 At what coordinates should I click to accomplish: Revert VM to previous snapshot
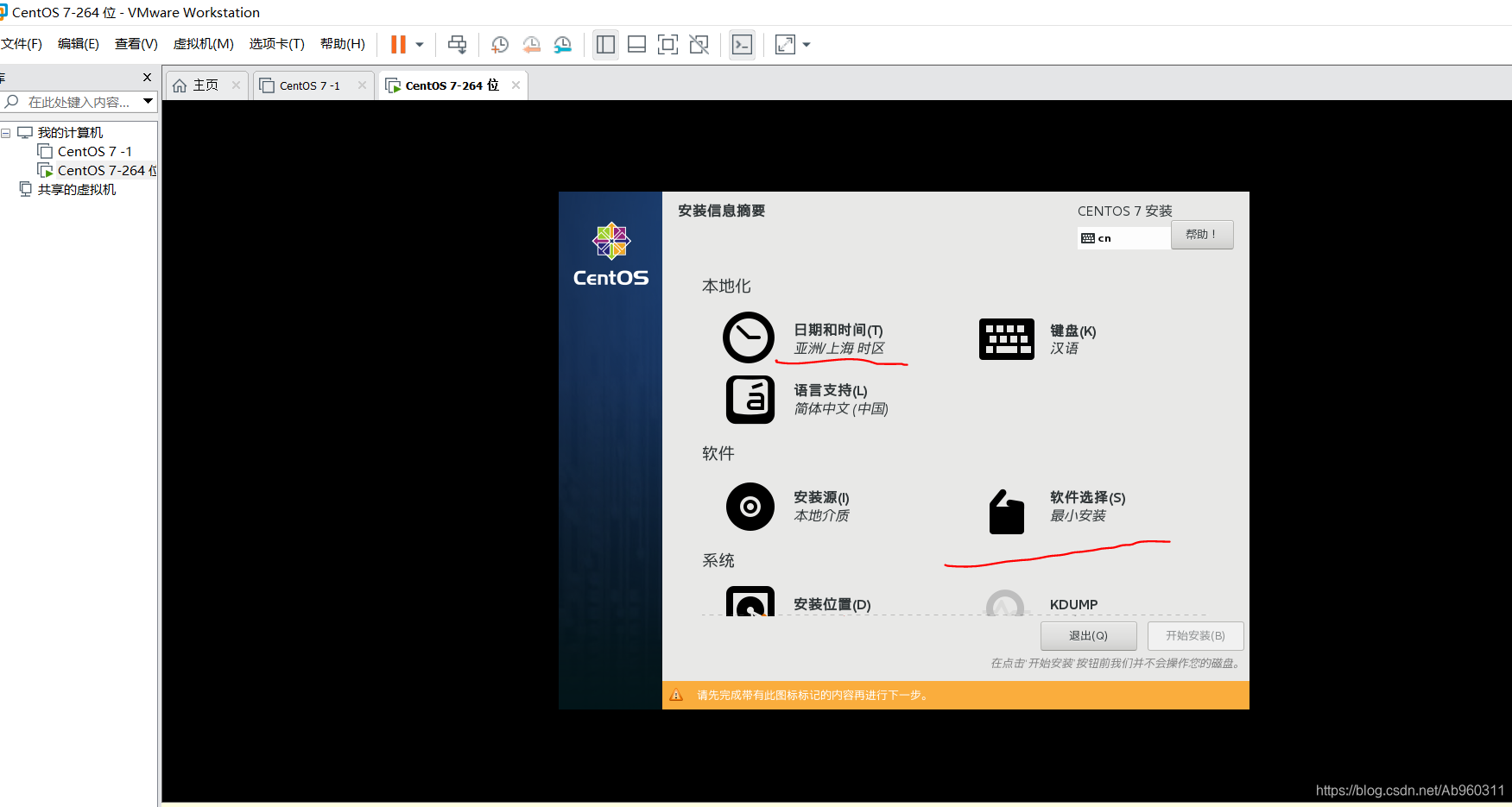tap(532, 44)
